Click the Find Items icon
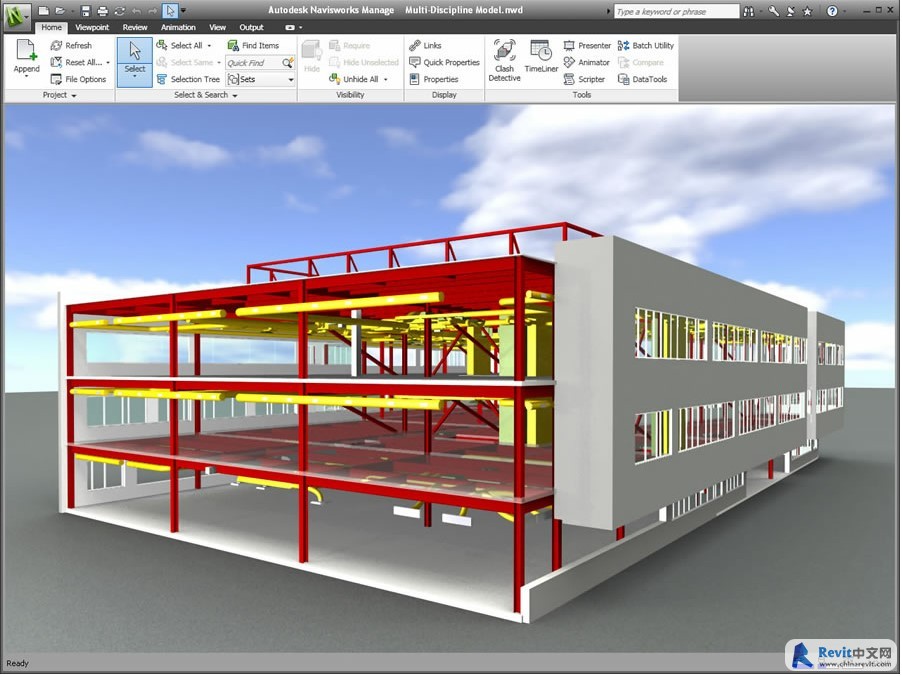The height and width of the screenshot is (676, 902). (253, 46)
